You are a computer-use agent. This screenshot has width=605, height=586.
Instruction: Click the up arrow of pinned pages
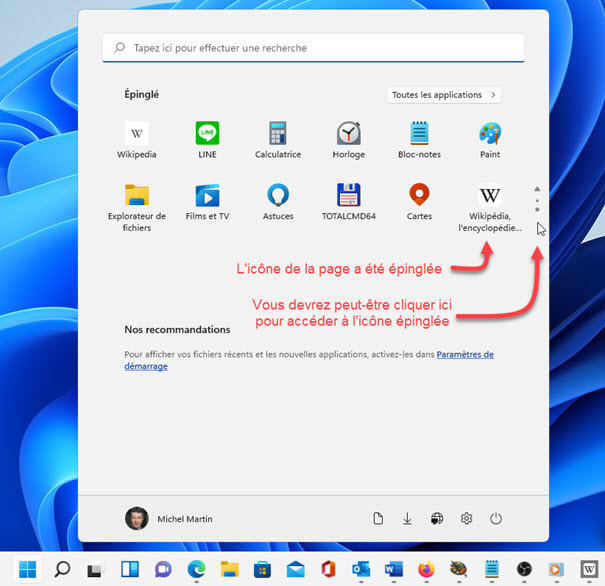[x=537, y=189]
